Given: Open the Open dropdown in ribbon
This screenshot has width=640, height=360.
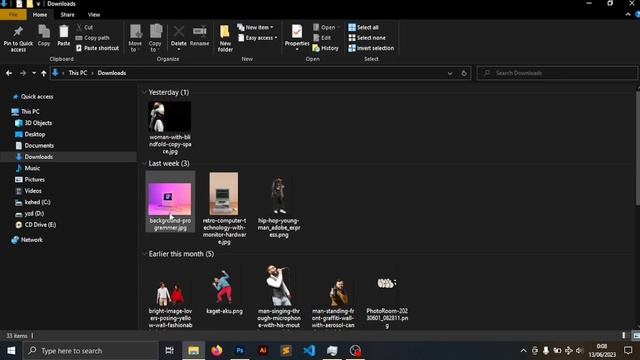Looking at the screenshot, I should point(327,27).
